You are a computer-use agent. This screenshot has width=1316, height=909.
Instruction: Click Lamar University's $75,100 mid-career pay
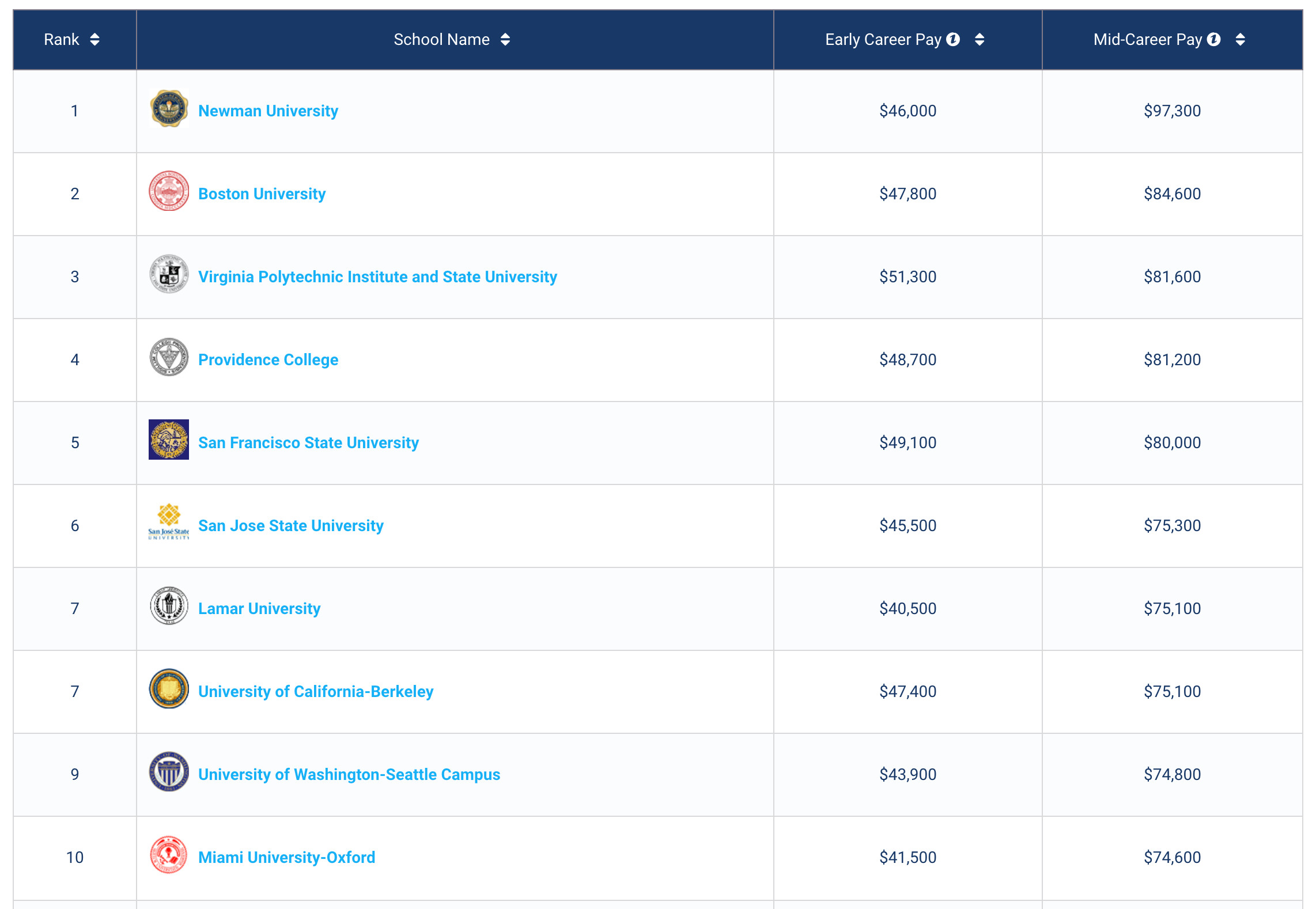(x=1173, y=609)
